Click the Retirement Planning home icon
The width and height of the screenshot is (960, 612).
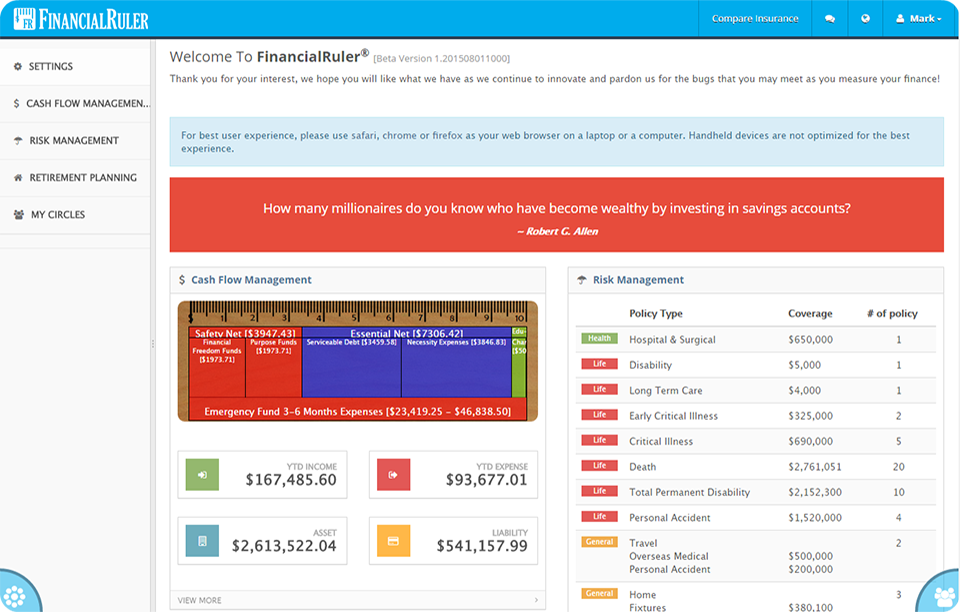18,178
